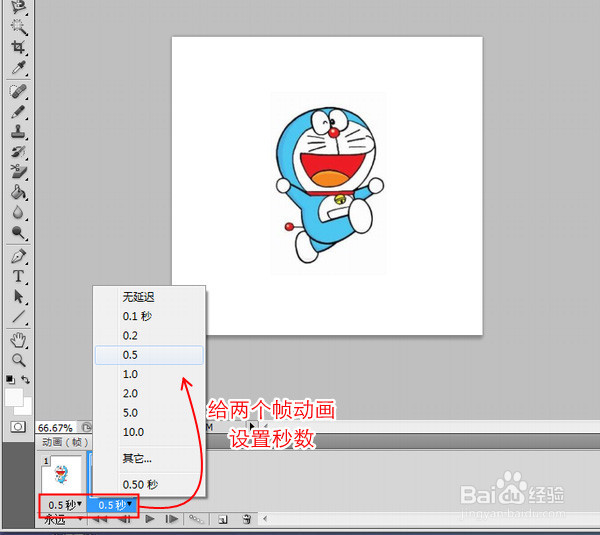The image size is (600, 535).
Task: Choose 0.1 秒 frame delay
Action: coord(149,316)
